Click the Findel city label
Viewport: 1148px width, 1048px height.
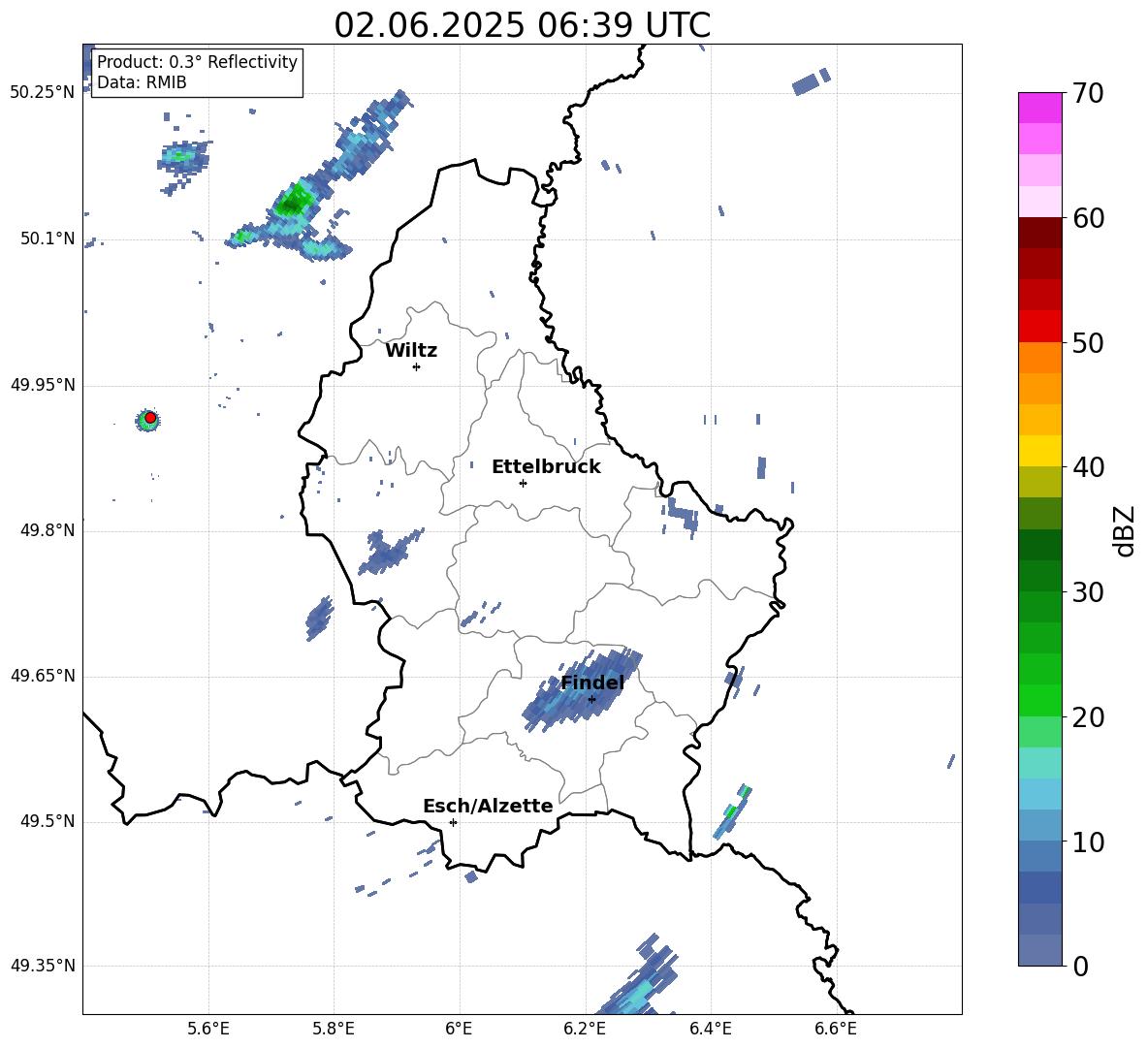coord(592,683)
